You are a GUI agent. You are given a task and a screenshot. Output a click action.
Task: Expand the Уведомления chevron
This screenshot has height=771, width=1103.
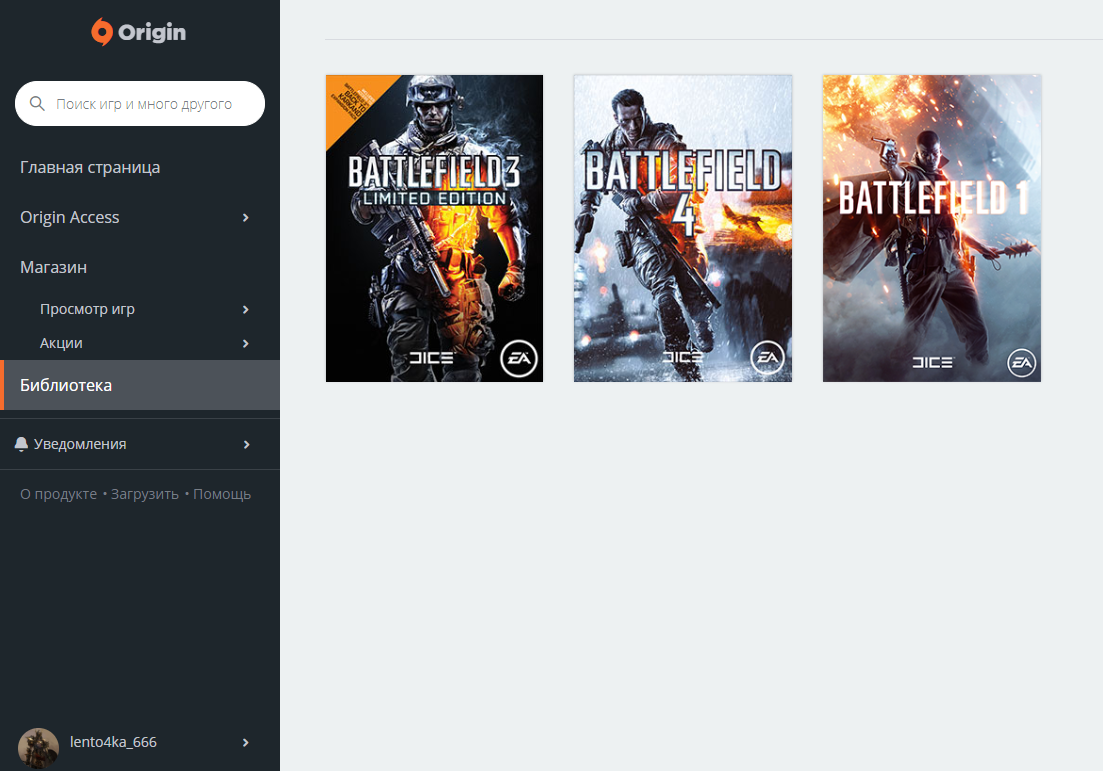coord(246,445)
